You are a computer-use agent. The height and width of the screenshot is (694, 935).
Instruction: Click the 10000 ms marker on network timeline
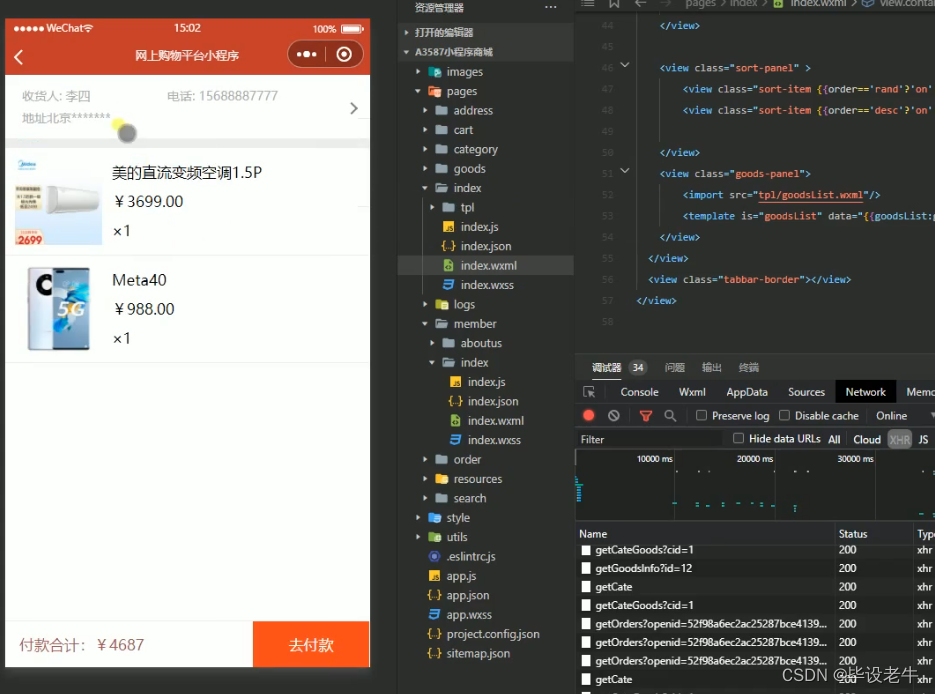click(x=654, y=458)
